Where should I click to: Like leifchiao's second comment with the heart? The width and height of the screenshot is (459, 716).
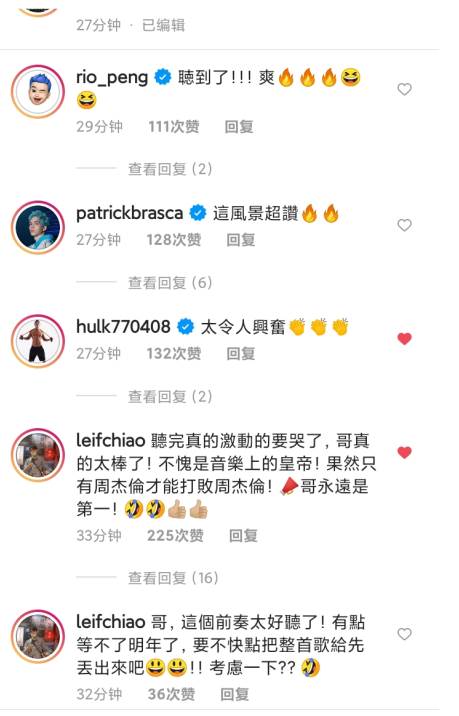[404, 634]
